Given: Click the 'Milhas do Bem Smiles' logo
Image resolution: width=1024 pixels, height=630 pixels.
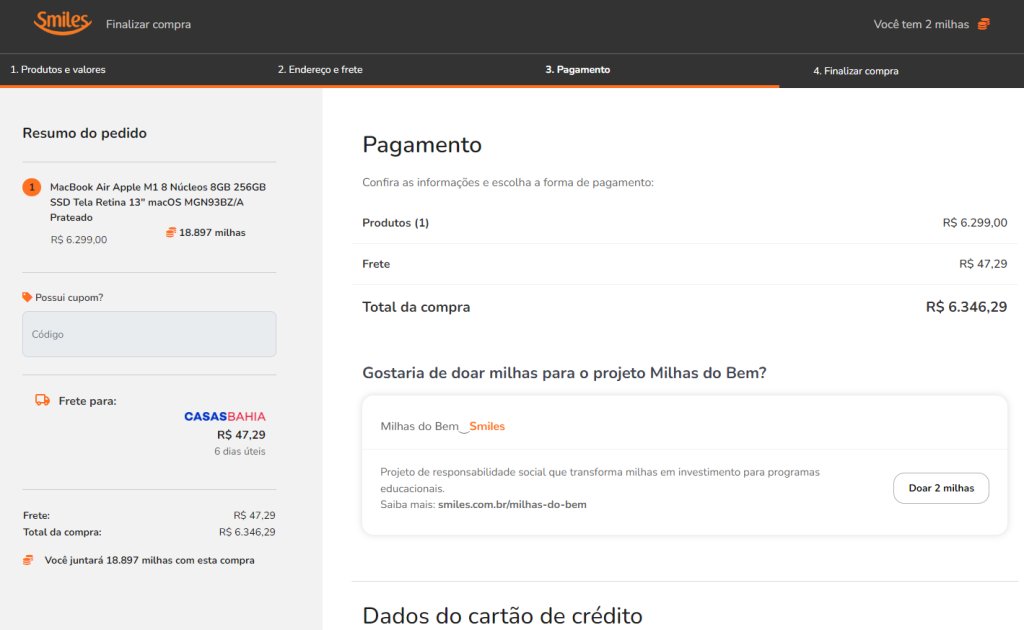Looking at the screenshot, I should click(x=443, y=426).
